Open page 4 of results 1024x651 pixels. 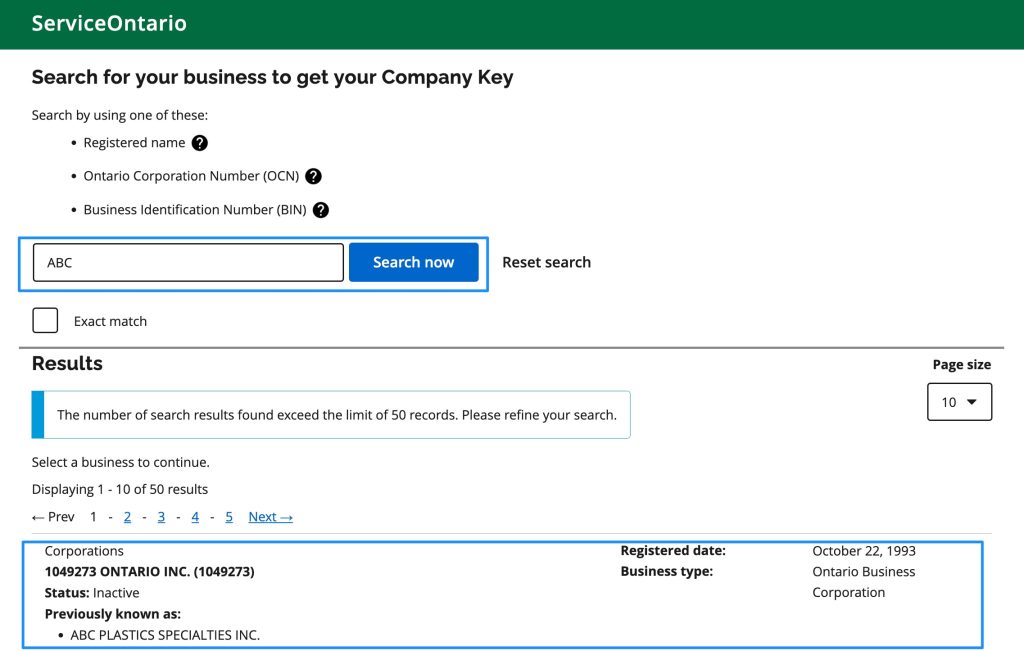[195, 516]
